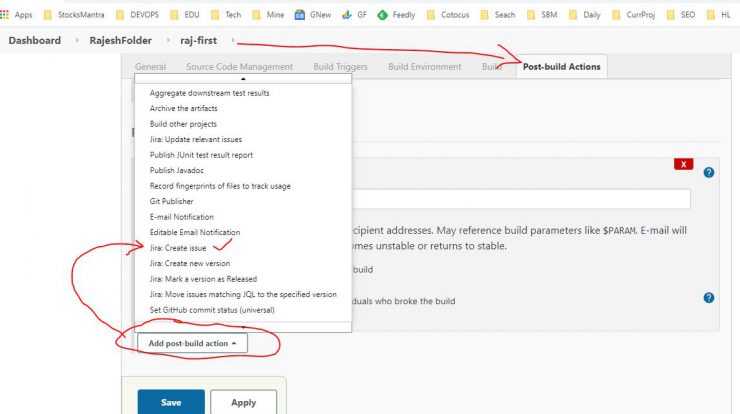This screenshot has width=740, height=414.
Task: Choose Jira: Move issues matching JQL option
Action: point(243,294)
